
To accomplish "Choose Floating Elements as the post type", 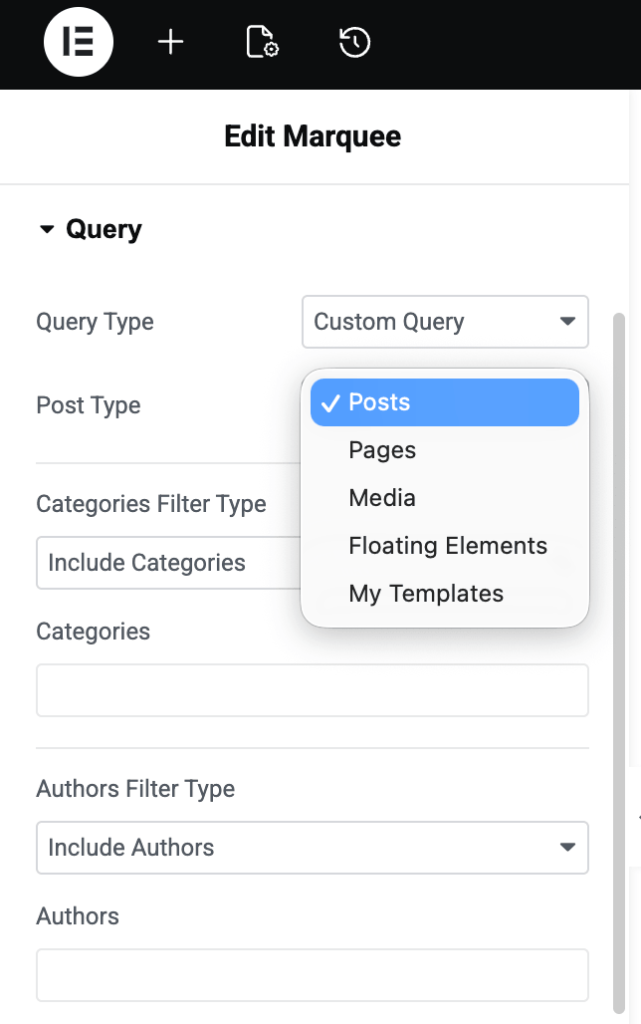I will coord(447,545).
